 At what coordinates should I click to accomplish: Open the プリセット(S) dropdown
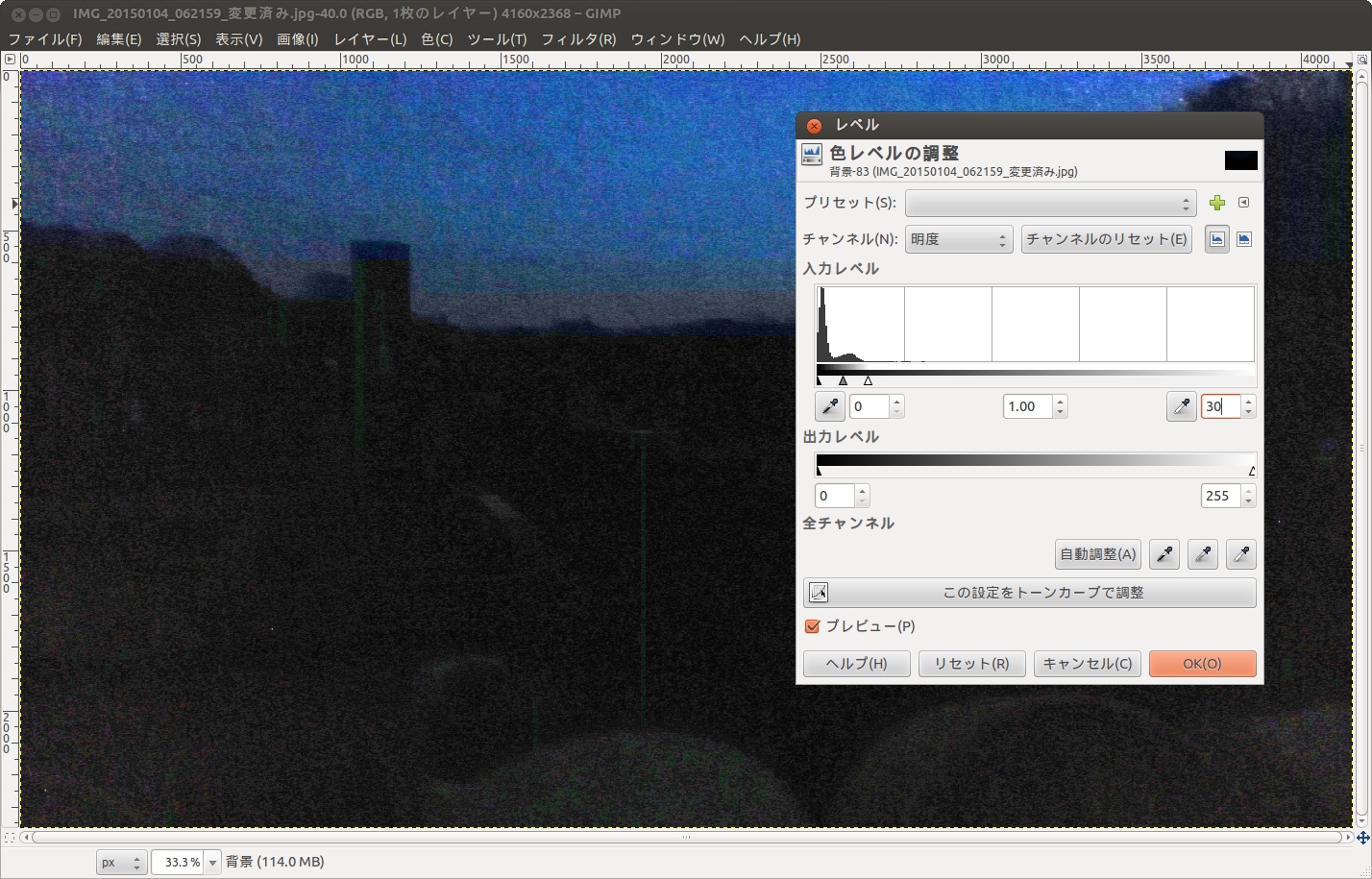1050,204
